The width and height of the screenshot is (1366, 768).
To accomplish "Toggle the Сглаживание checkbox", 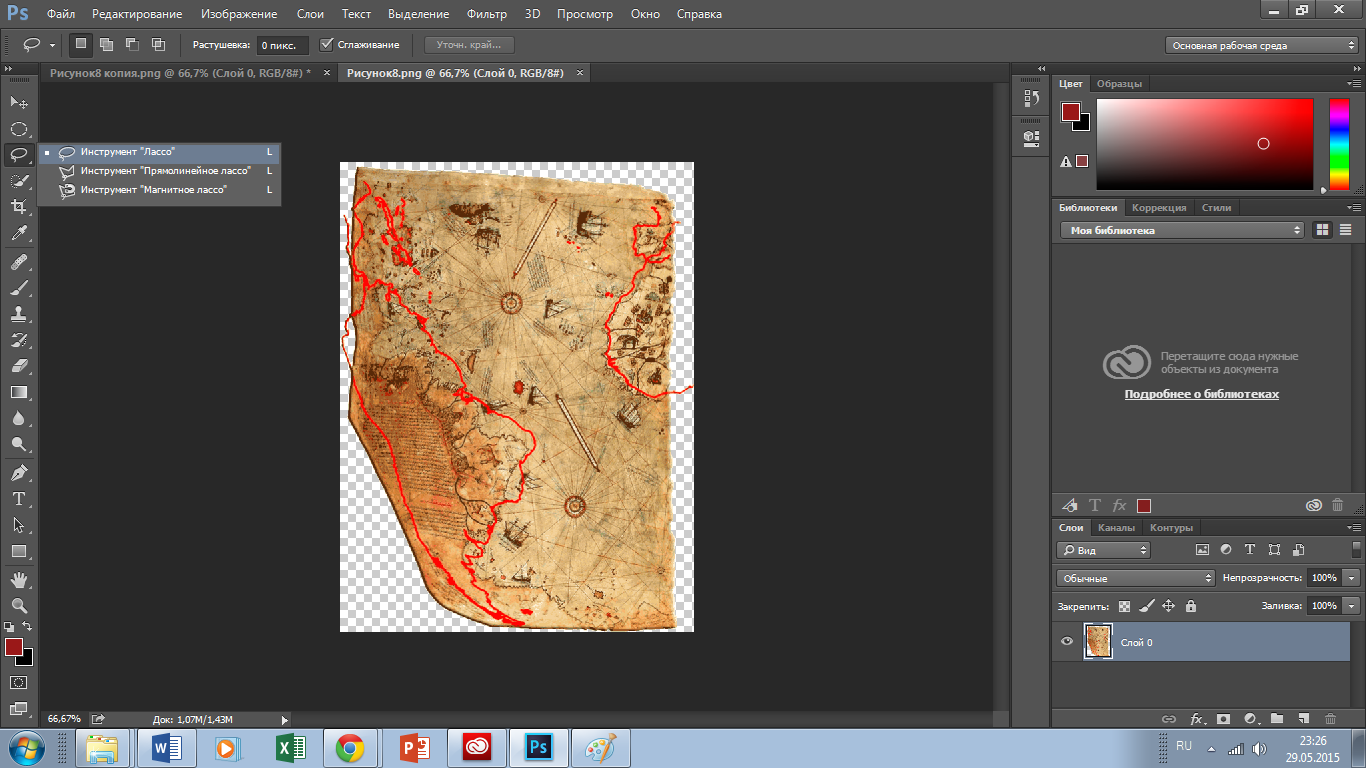I will [x=326, y=44].
